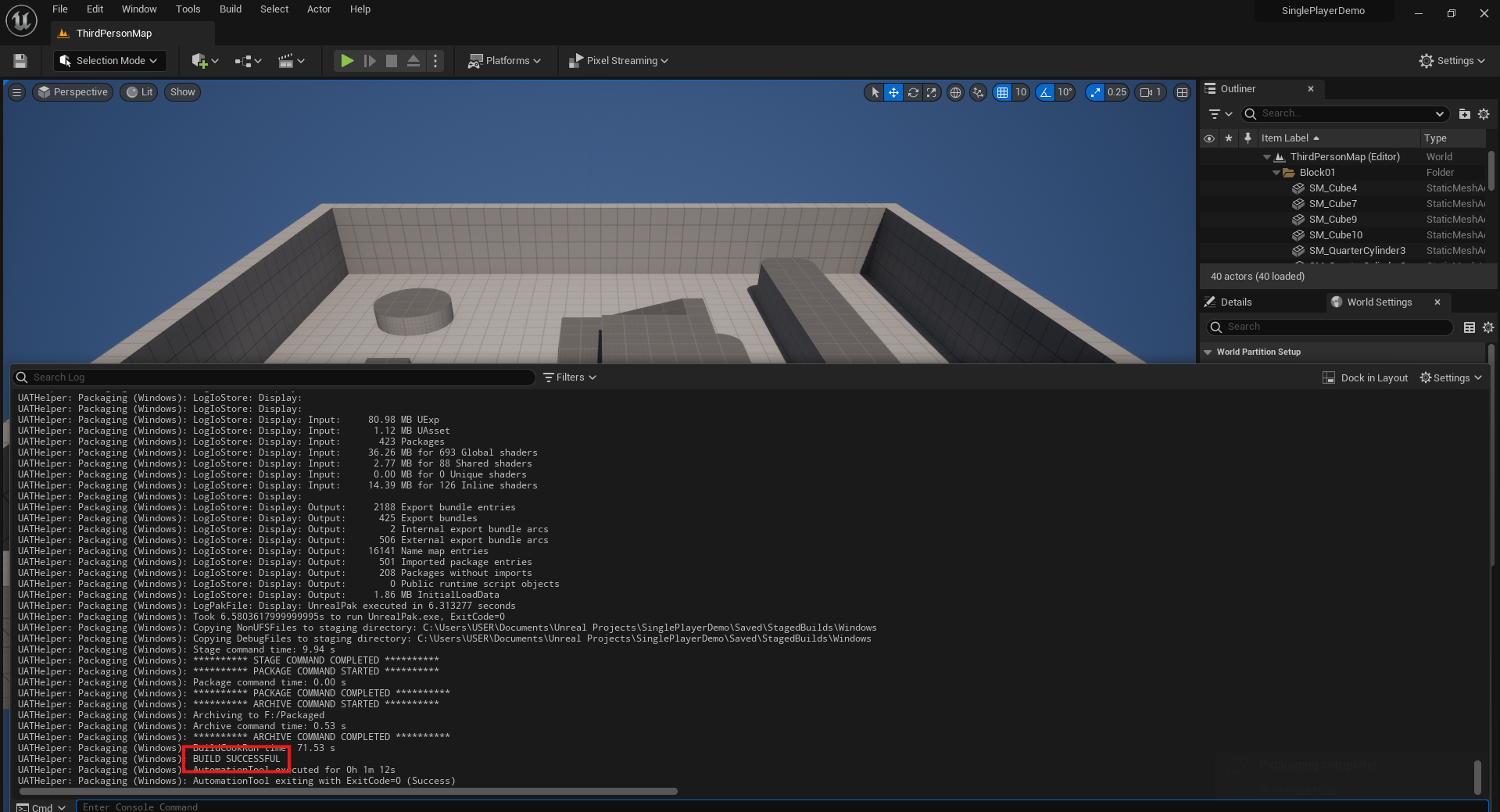
Task: Toggle scale snapping in the viewport
Action: tap(1095, 92)
